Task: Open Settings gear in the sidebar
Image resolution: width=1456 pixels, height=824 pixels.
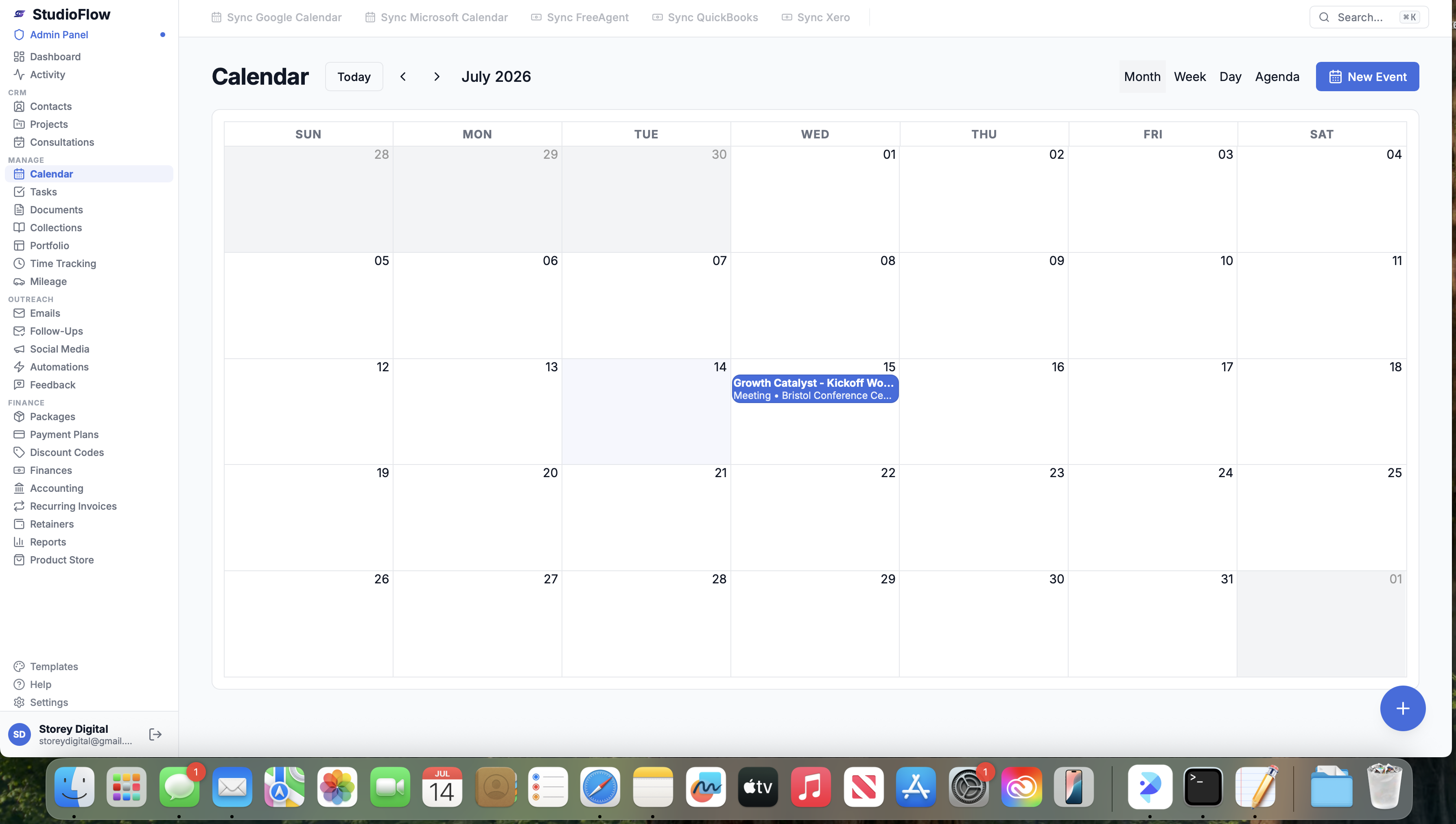Action: pyautogui.click(x=19, y=702)
